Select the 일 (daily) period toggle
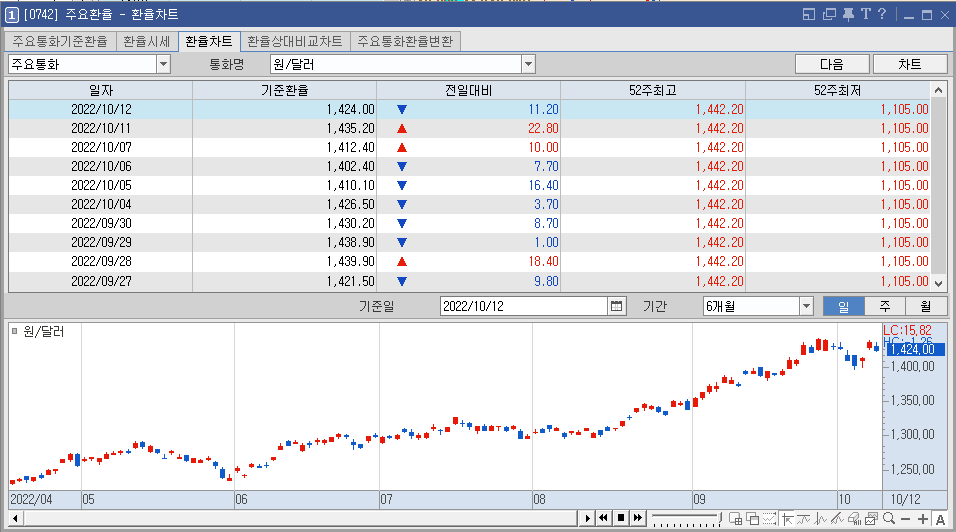This screenshot has width=956, height=532. [843, 306]
